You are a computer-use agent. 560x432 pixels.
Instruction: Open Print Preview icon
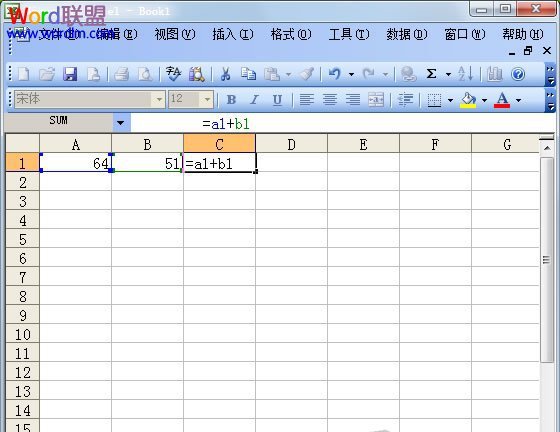(145, 74)
